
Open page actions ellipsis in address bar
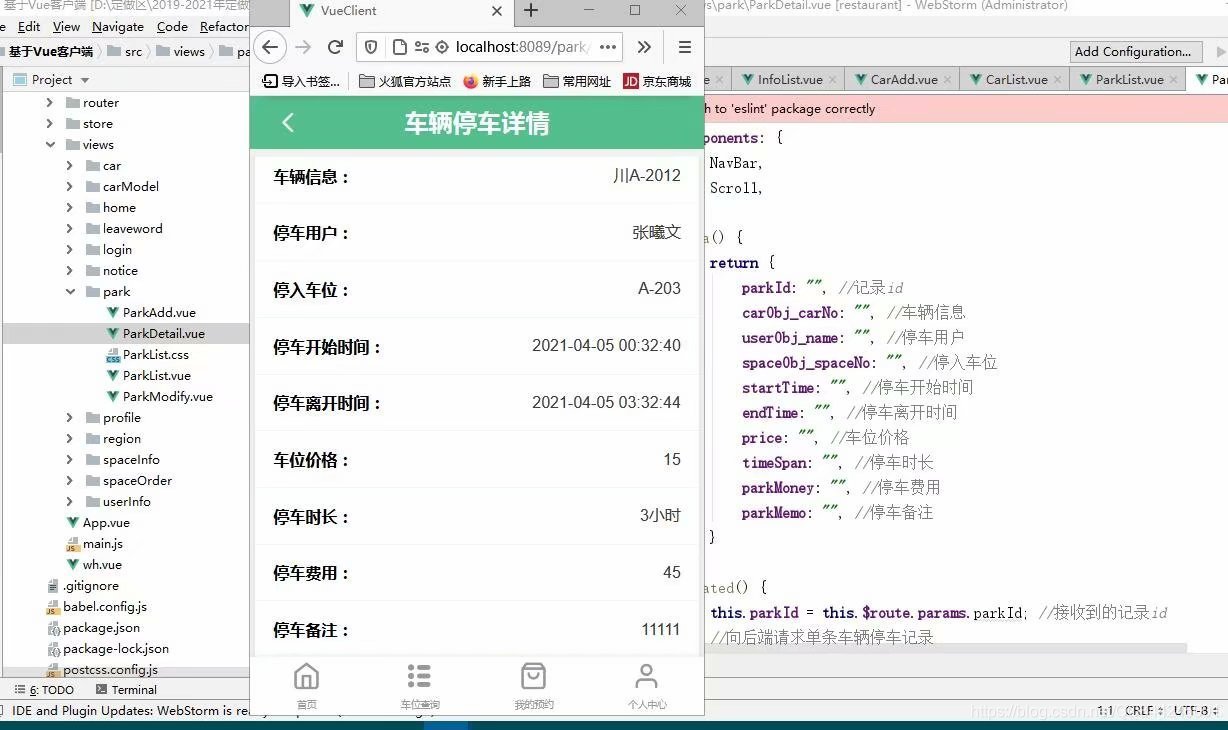tap(608, 47)
